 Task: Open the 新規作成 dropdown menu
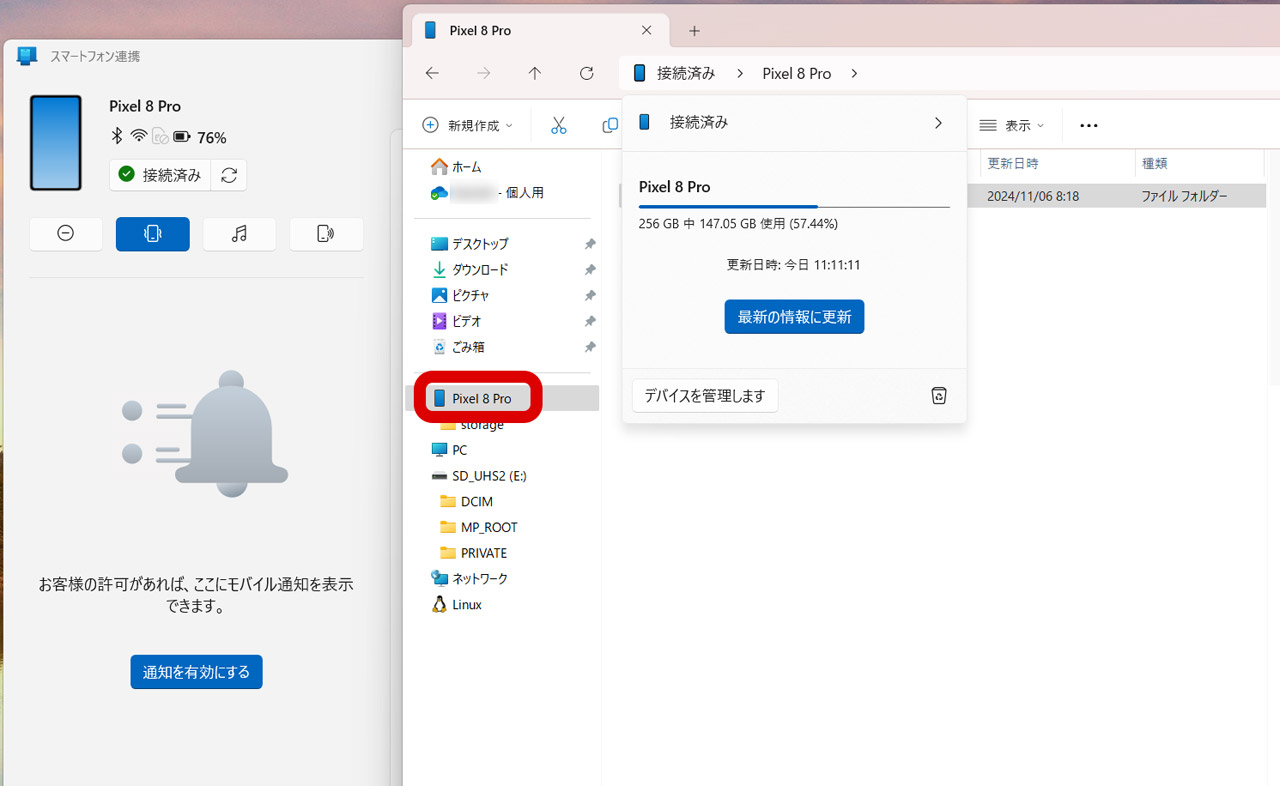pos(468,124)
